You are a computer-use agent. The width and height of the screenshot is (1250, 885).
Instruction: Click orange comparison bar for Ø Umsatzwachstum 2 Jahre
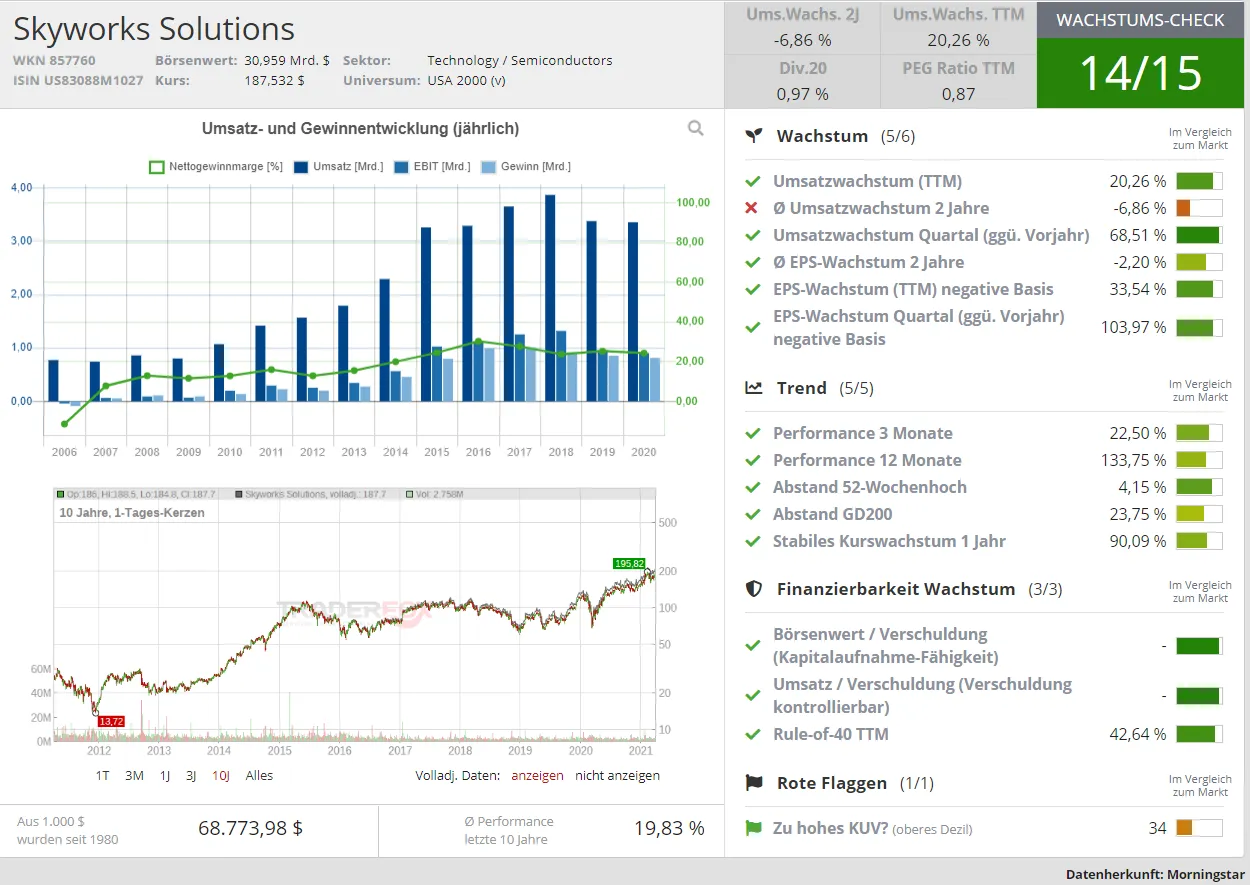point(1199,208)
